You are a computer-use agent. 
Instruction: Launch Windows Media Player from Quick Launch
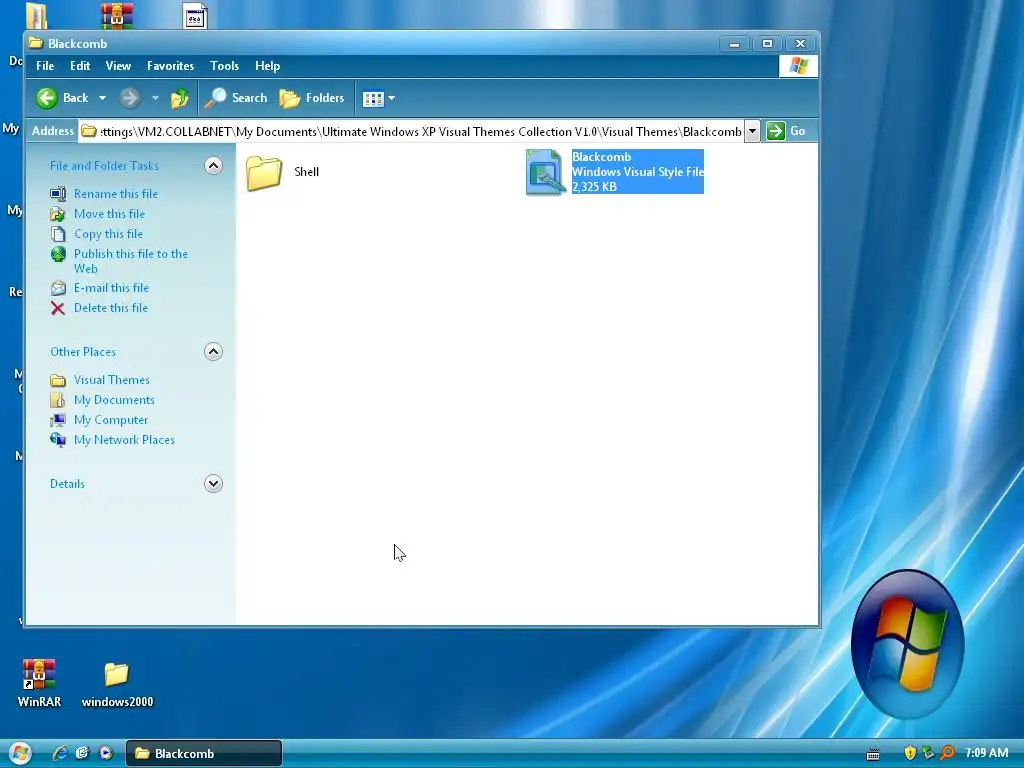[x=105, y=753]
